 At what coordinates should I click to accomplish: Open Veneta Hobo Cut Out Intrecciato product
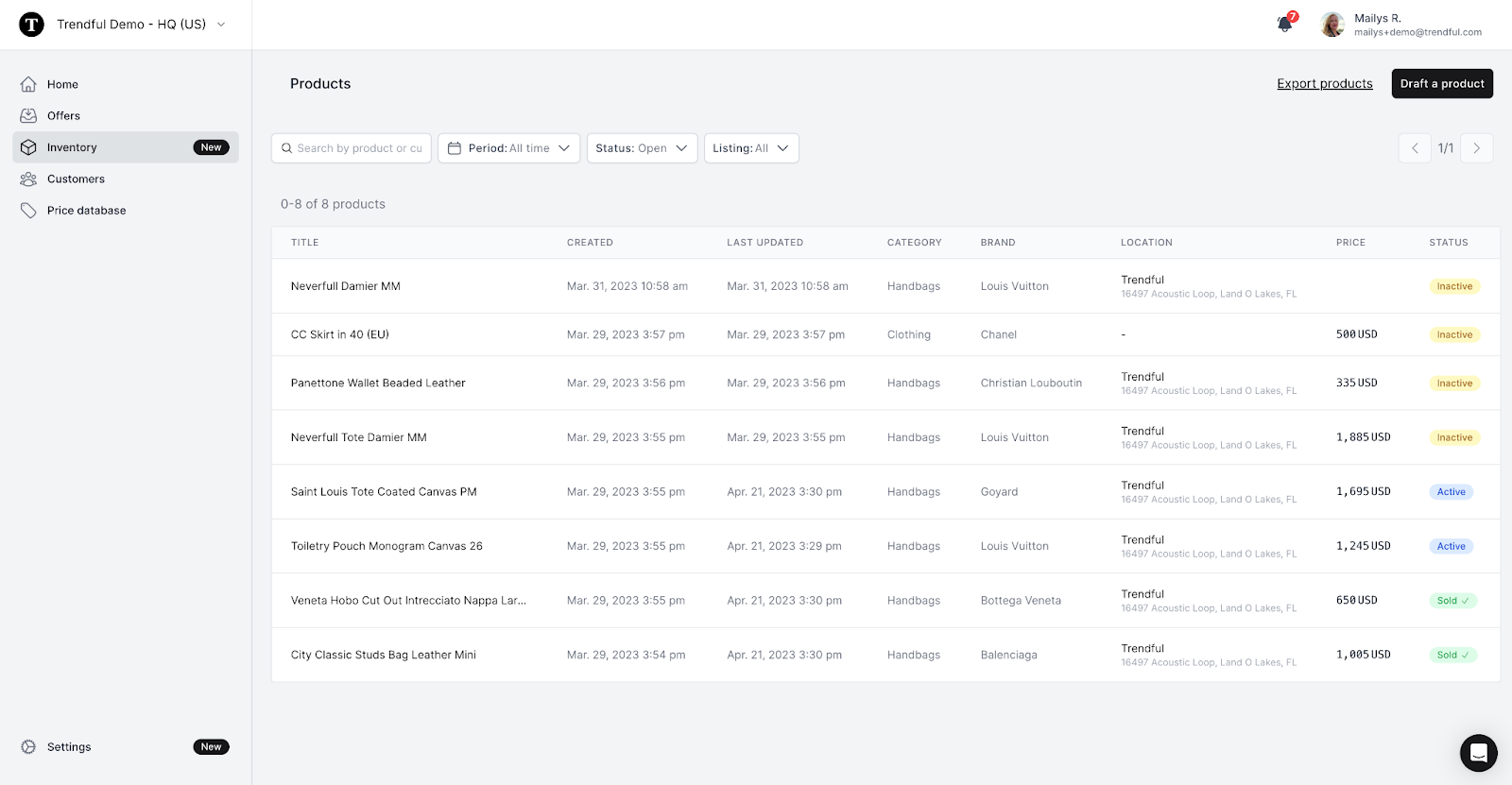point(408,601)
